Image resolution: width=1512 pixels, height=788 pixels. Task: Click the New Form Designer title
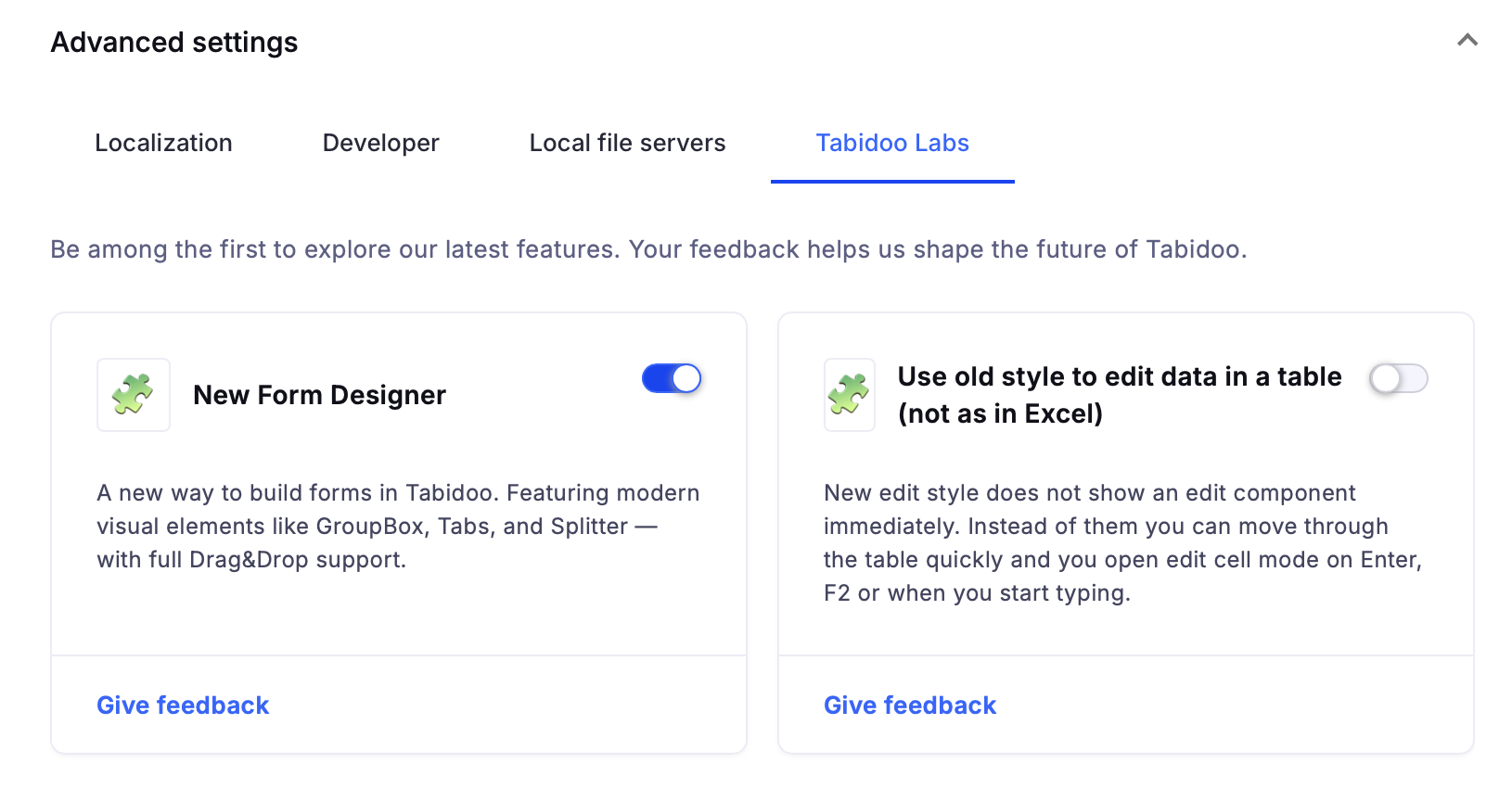click(x=319, y=395)
